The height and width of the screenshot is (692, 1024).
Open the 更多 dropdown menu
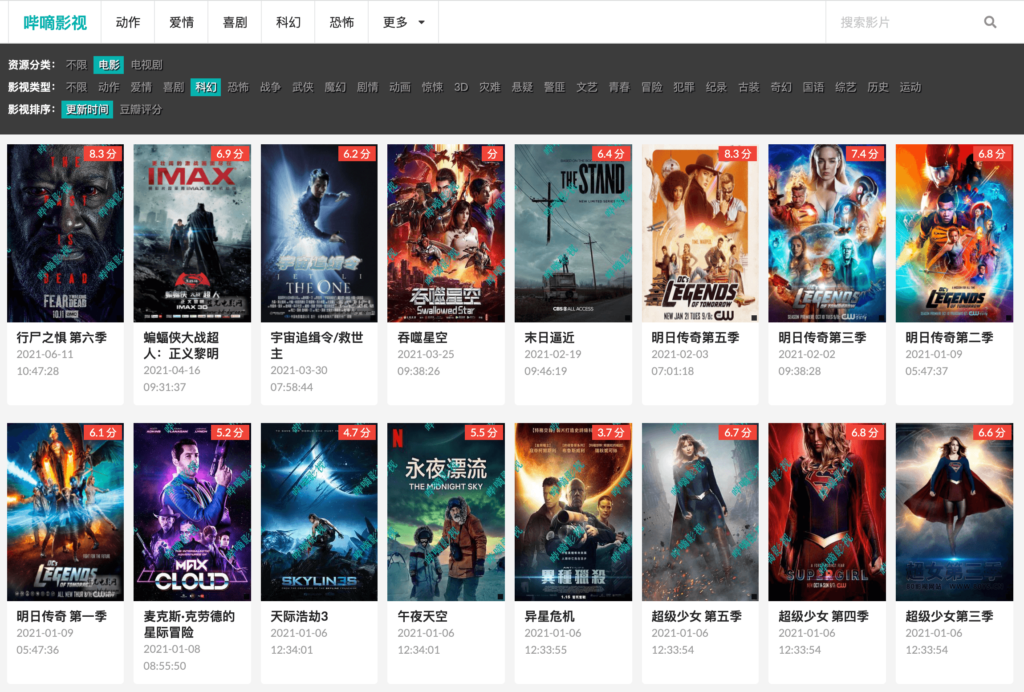coord(403,22)
